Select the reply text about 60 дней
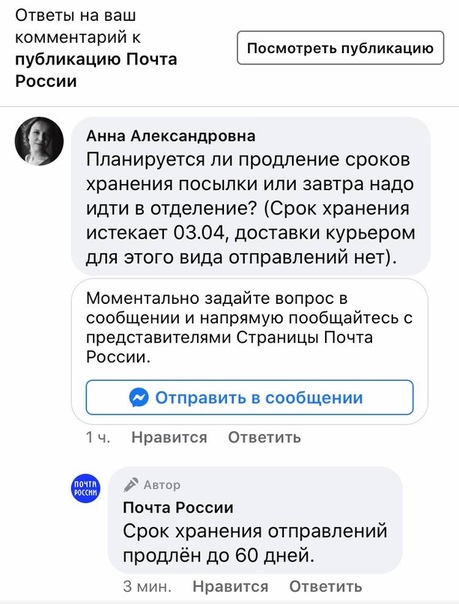This screenshot has height=604, width=459. click(255, 543)
